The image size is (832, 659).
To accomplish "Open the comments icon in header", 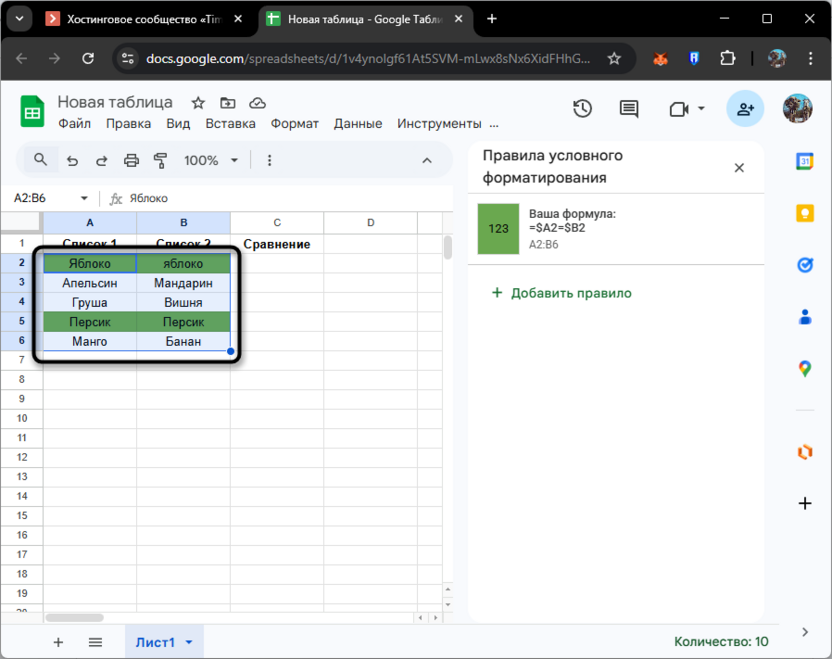I will tap(628, 109).
